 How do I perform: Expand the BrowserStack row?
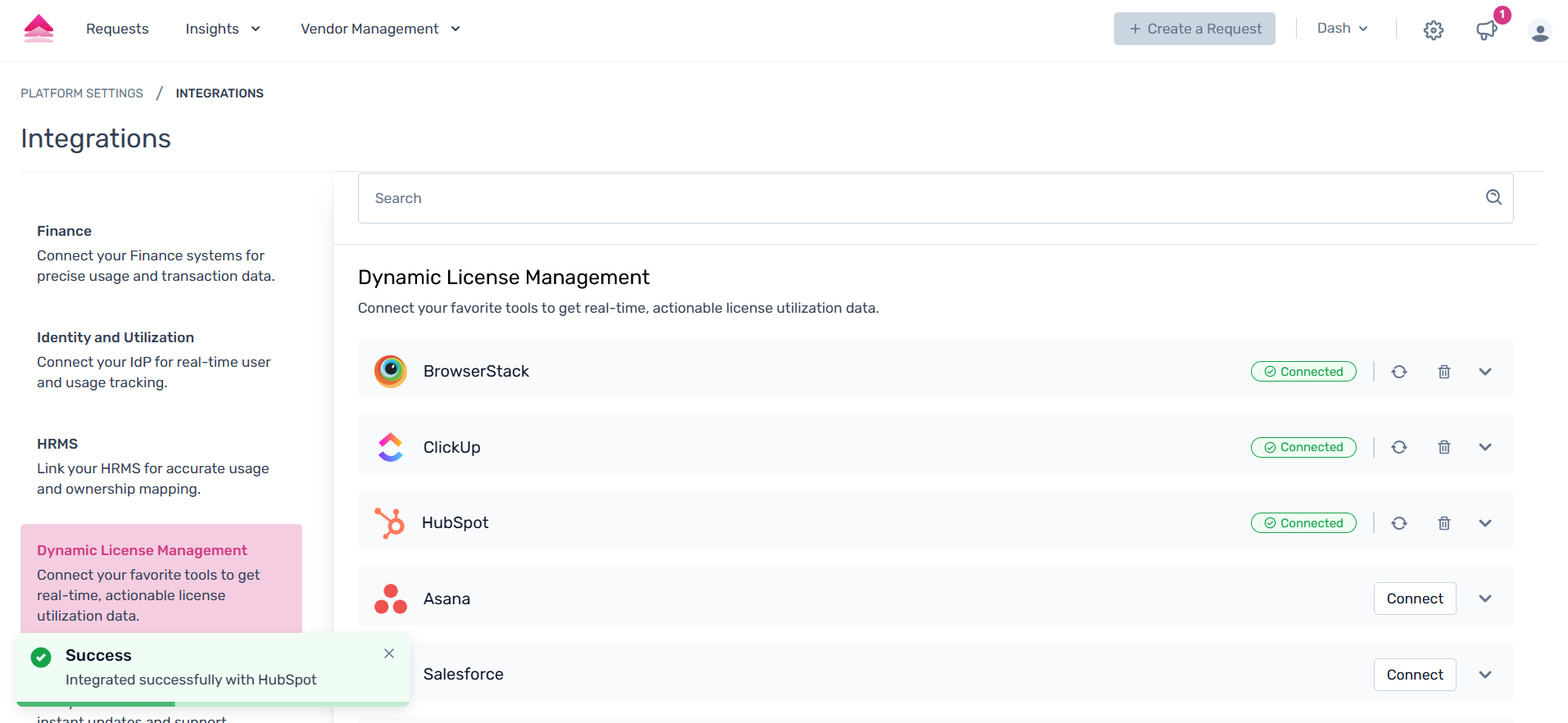[x=1485, y=372]
